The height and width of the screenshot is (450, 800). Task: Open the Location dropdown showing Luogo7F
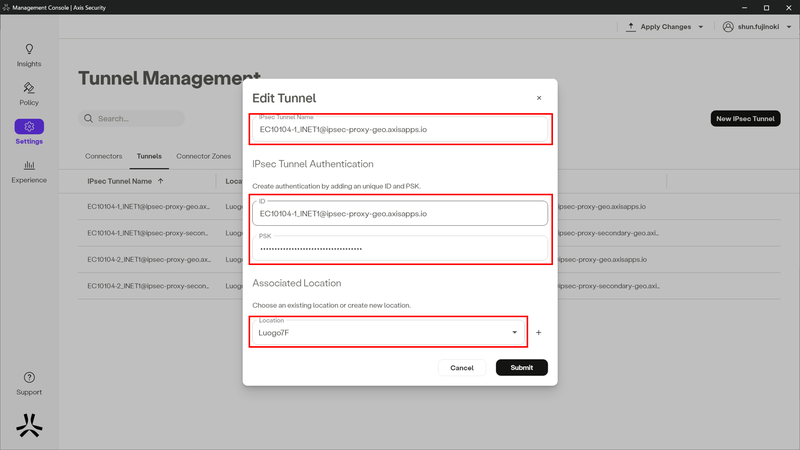coord(388,333)
